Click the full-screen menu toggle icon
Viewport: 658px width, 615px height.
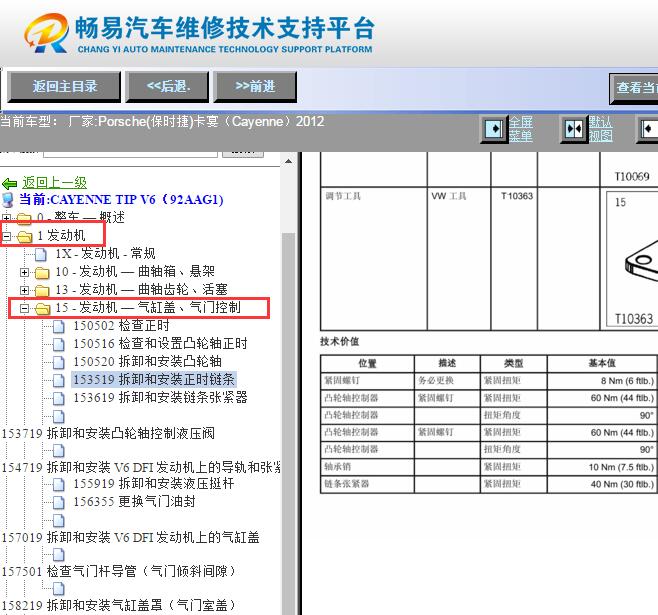(x=494, y=129)
